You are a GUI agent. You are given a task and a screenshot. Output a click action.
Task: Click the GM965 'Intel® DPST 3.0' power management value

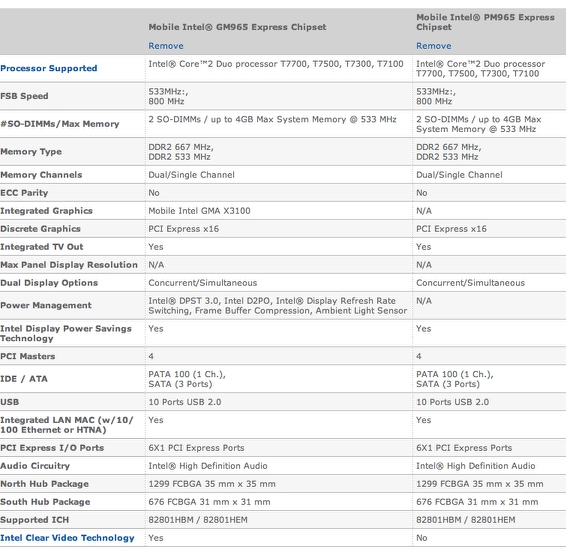(278, 306)
